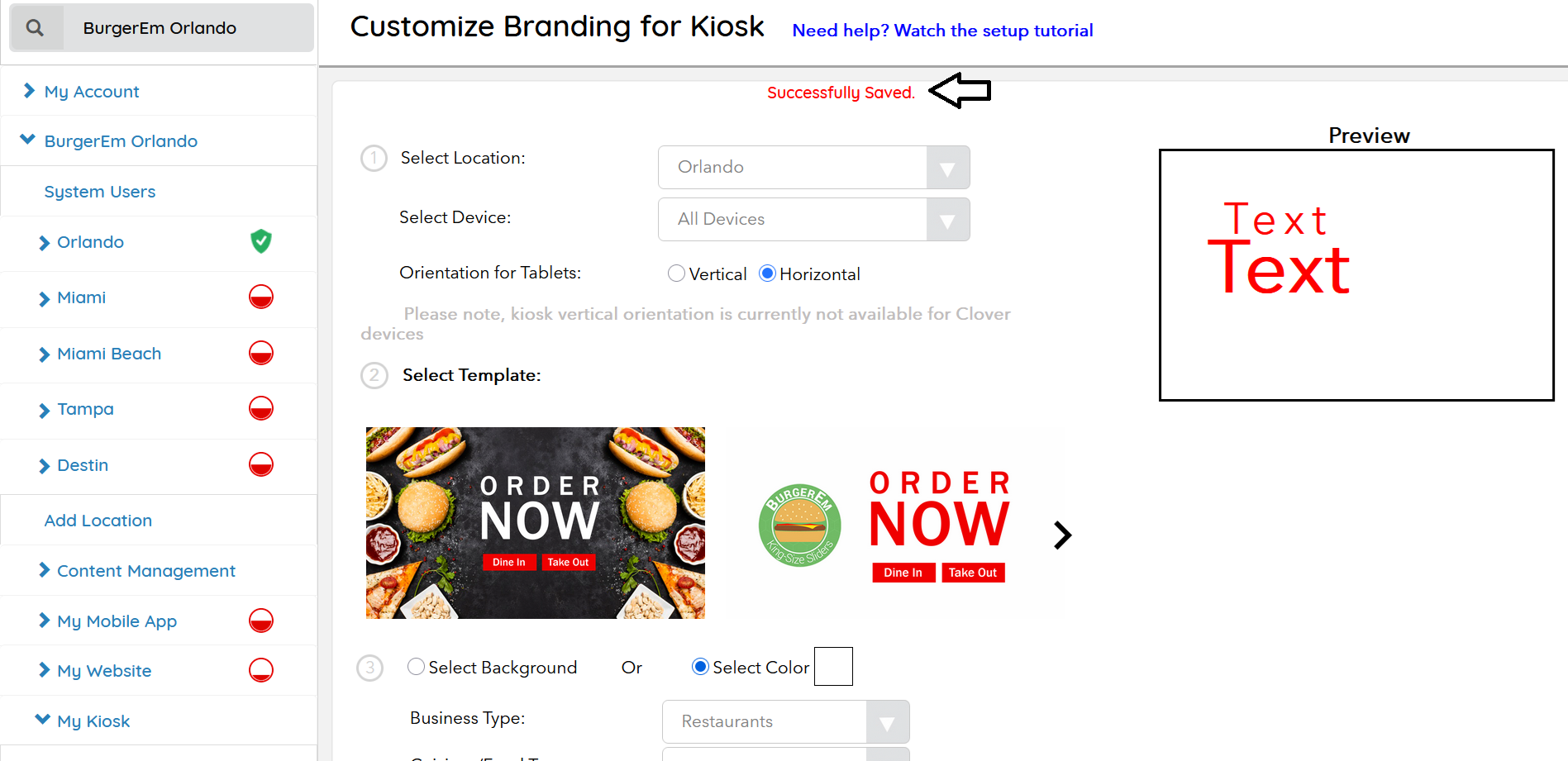This screenshot has width=1568, height=761.
Task: Expand the Content Management menu
Action: click(145, 571)
